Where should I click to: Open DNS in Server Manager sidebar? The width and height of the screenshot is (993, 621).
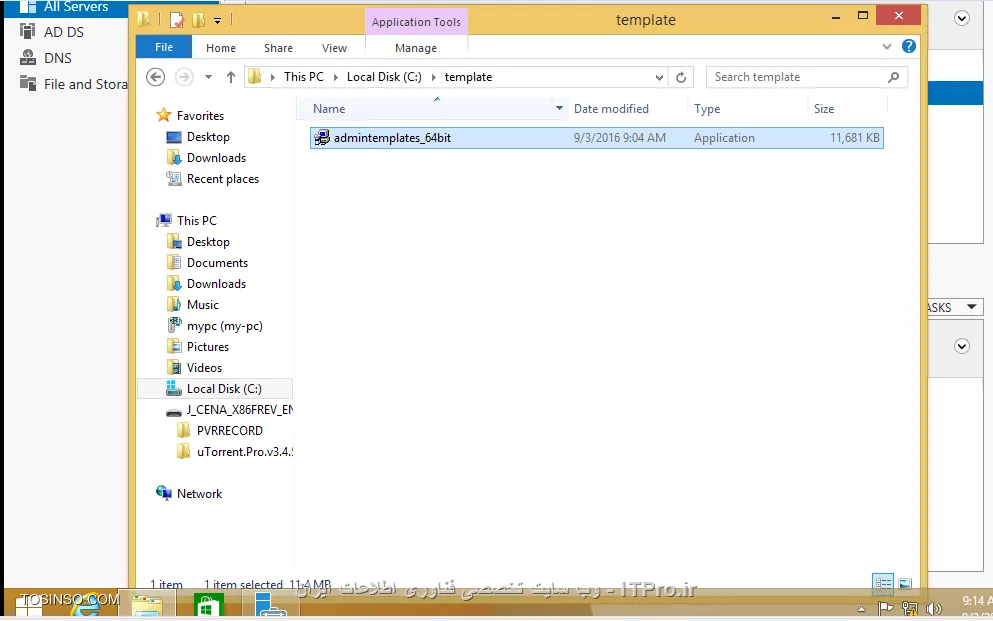pyautogui.click(x=58, y=58)
